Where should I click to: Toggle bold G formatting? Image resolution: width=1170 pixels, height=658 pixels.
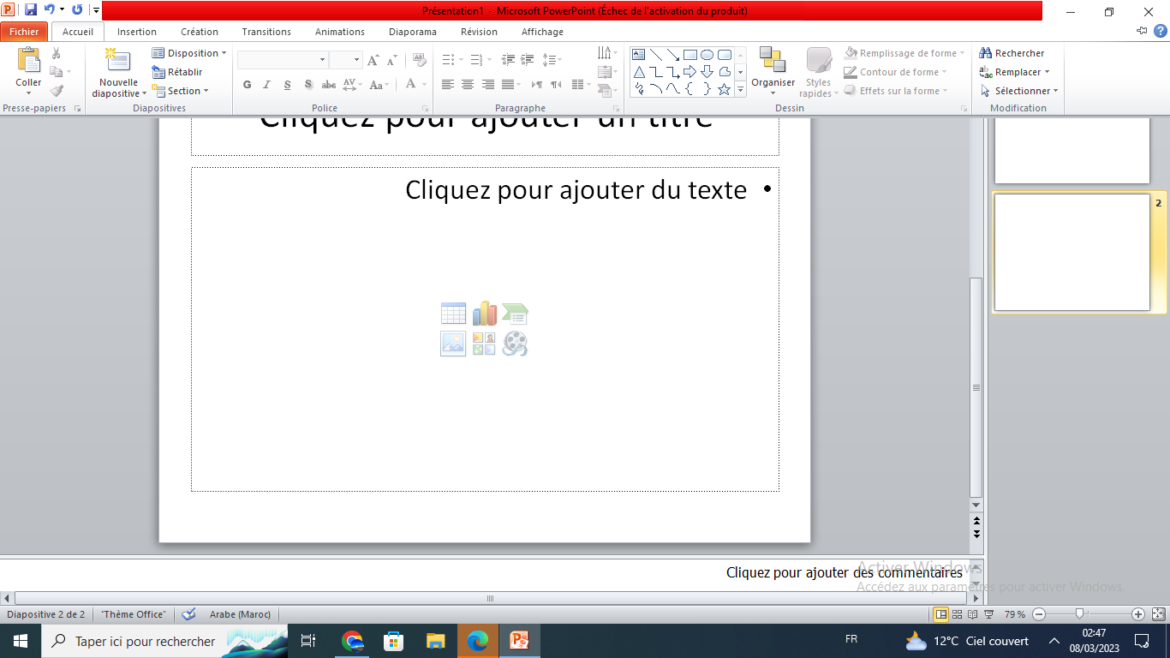click(247, 85)
